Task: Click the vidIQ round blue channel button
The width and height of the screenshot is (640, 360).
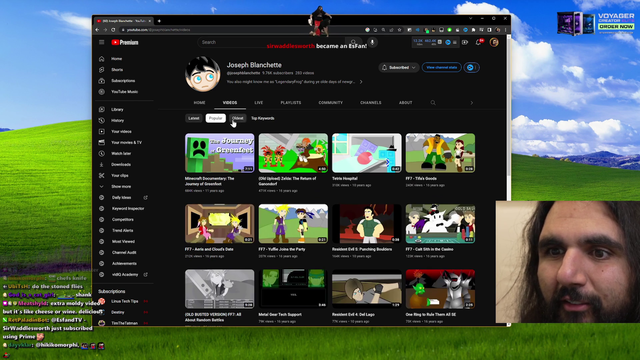Action: [x=470, y=68]
